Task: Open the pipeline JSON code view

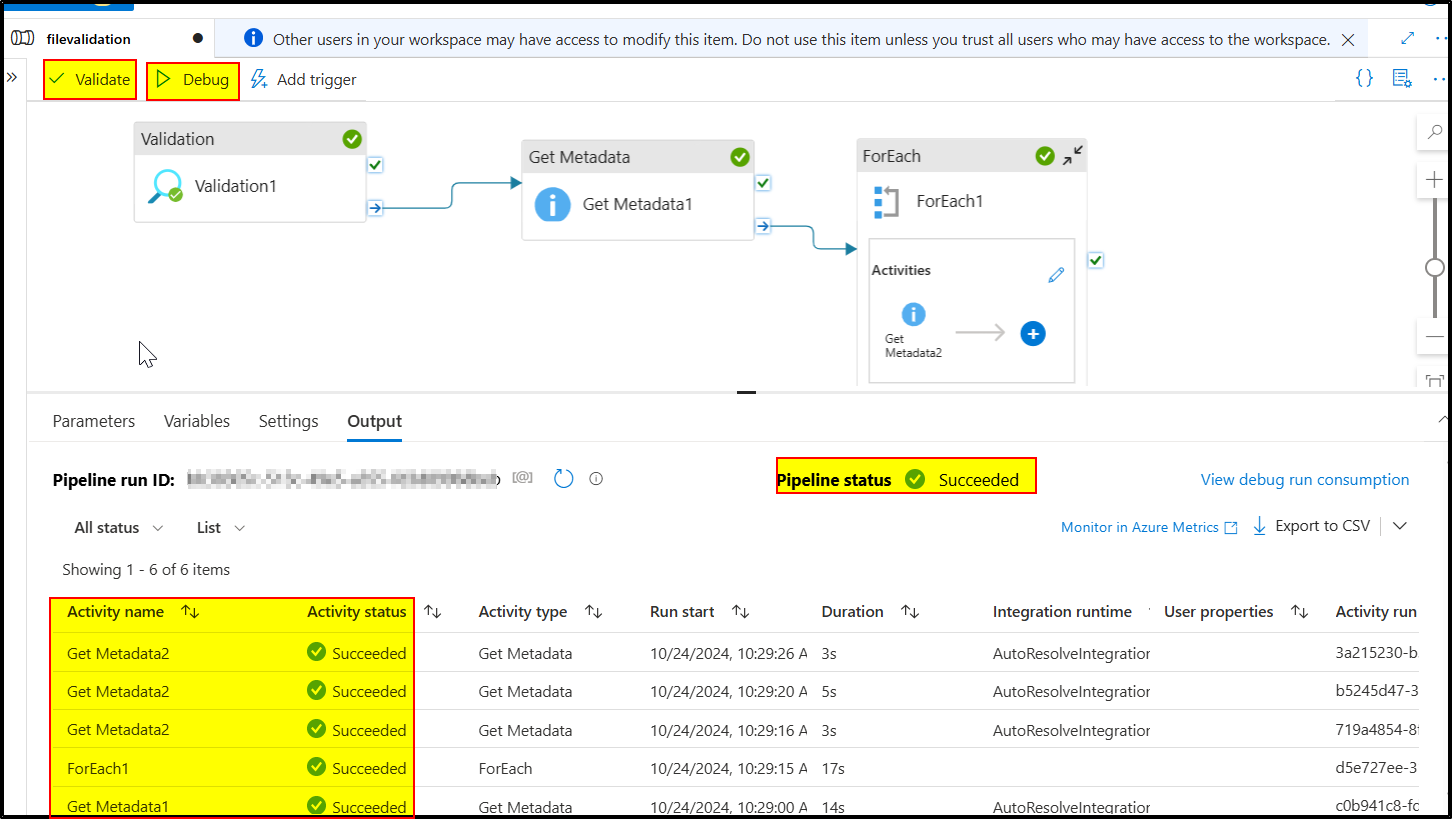Action: (1363, 77)
